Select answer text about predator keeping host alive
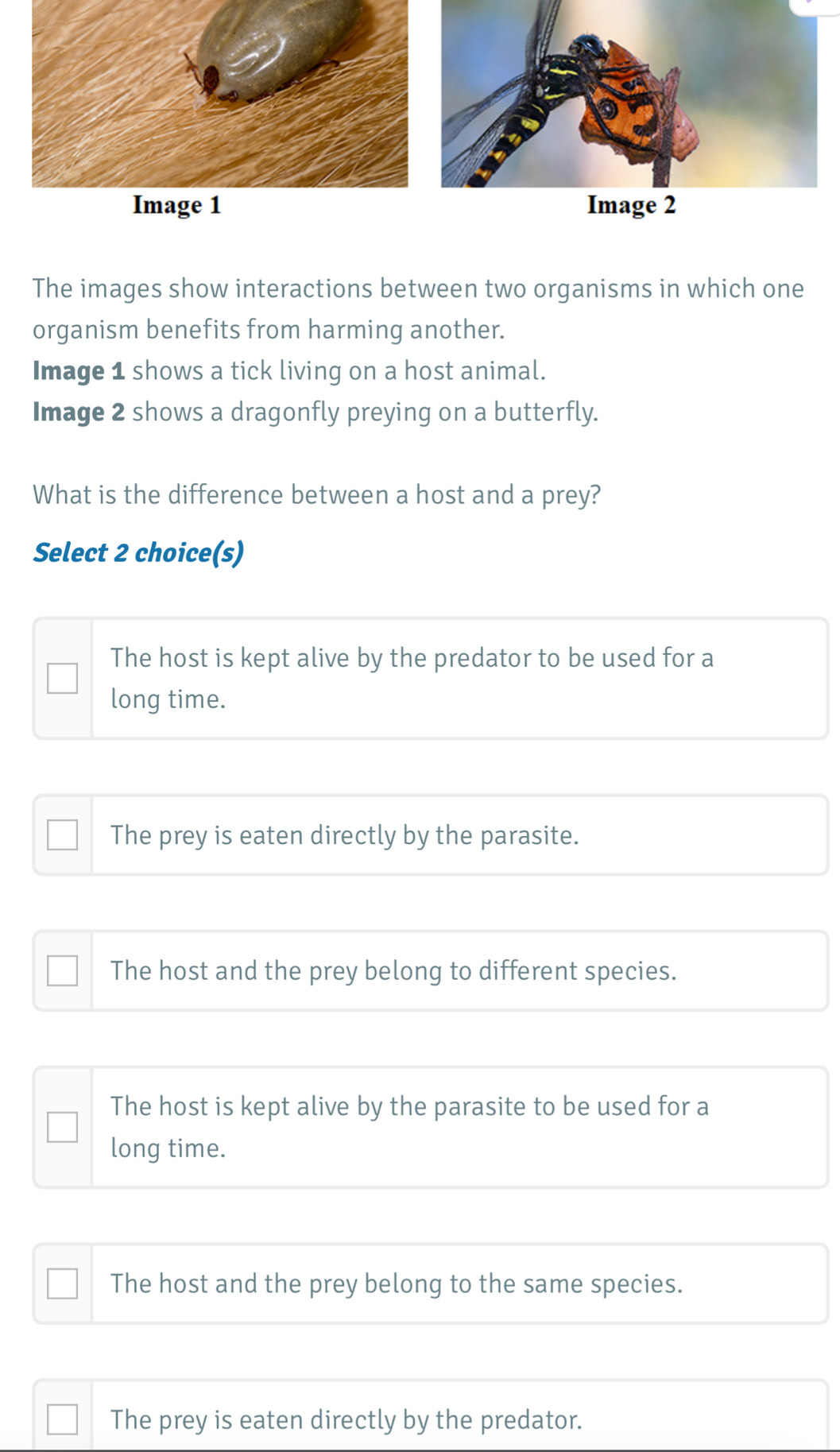This screenshot has height=1452, width=840. click(x=412, y=679)
